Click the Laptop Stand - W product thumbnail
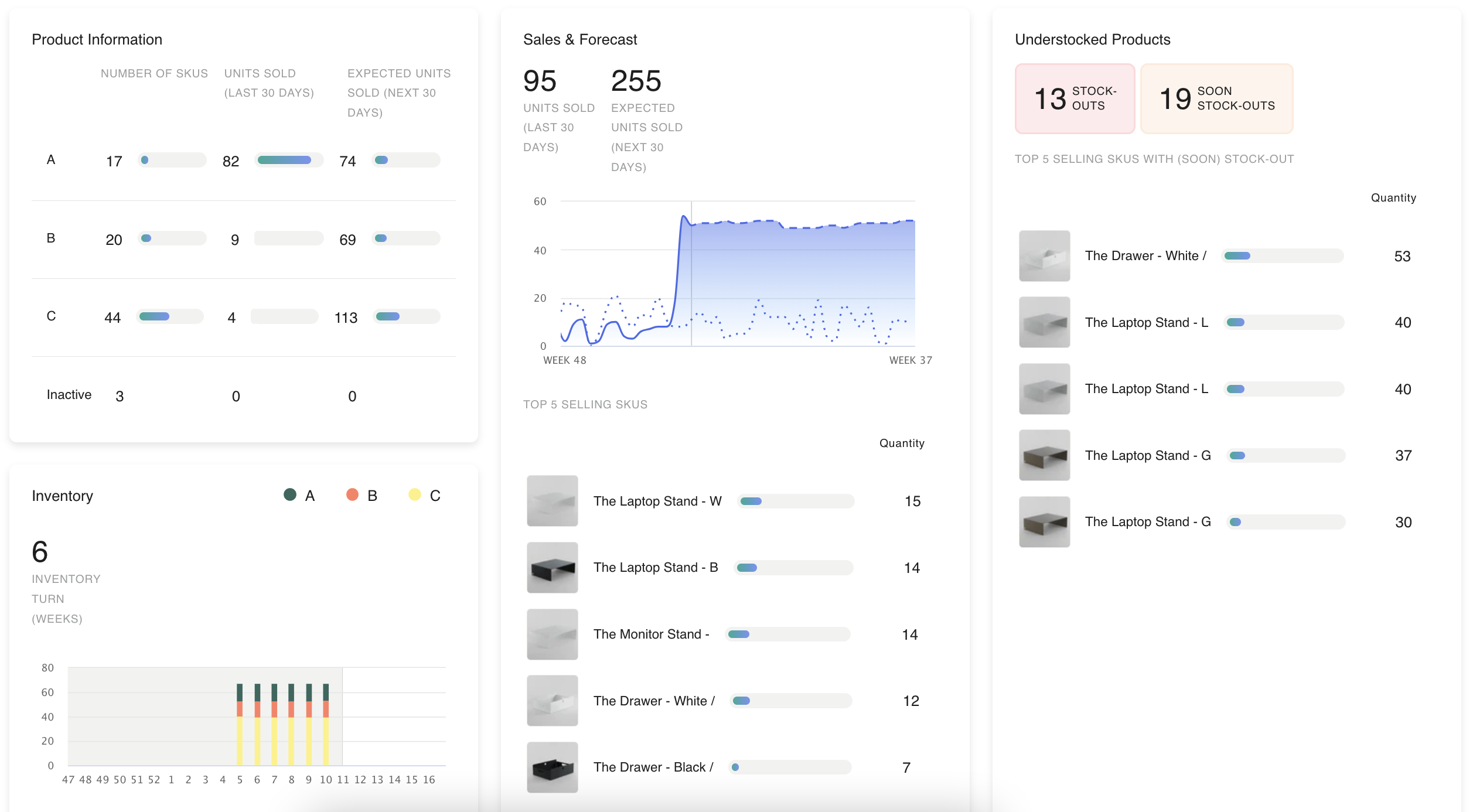Viewport: 1473px width, 812px height. (552, 501)
